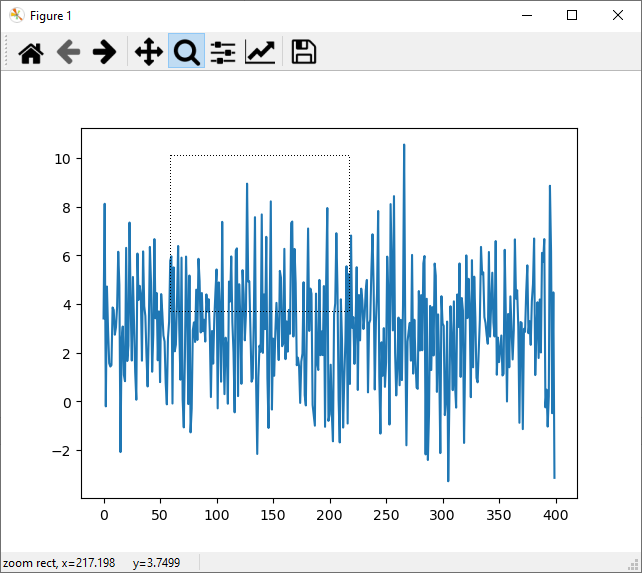Click the y-axis tick label 6
The height and width of the screenshot is (573, 642).
66,256
